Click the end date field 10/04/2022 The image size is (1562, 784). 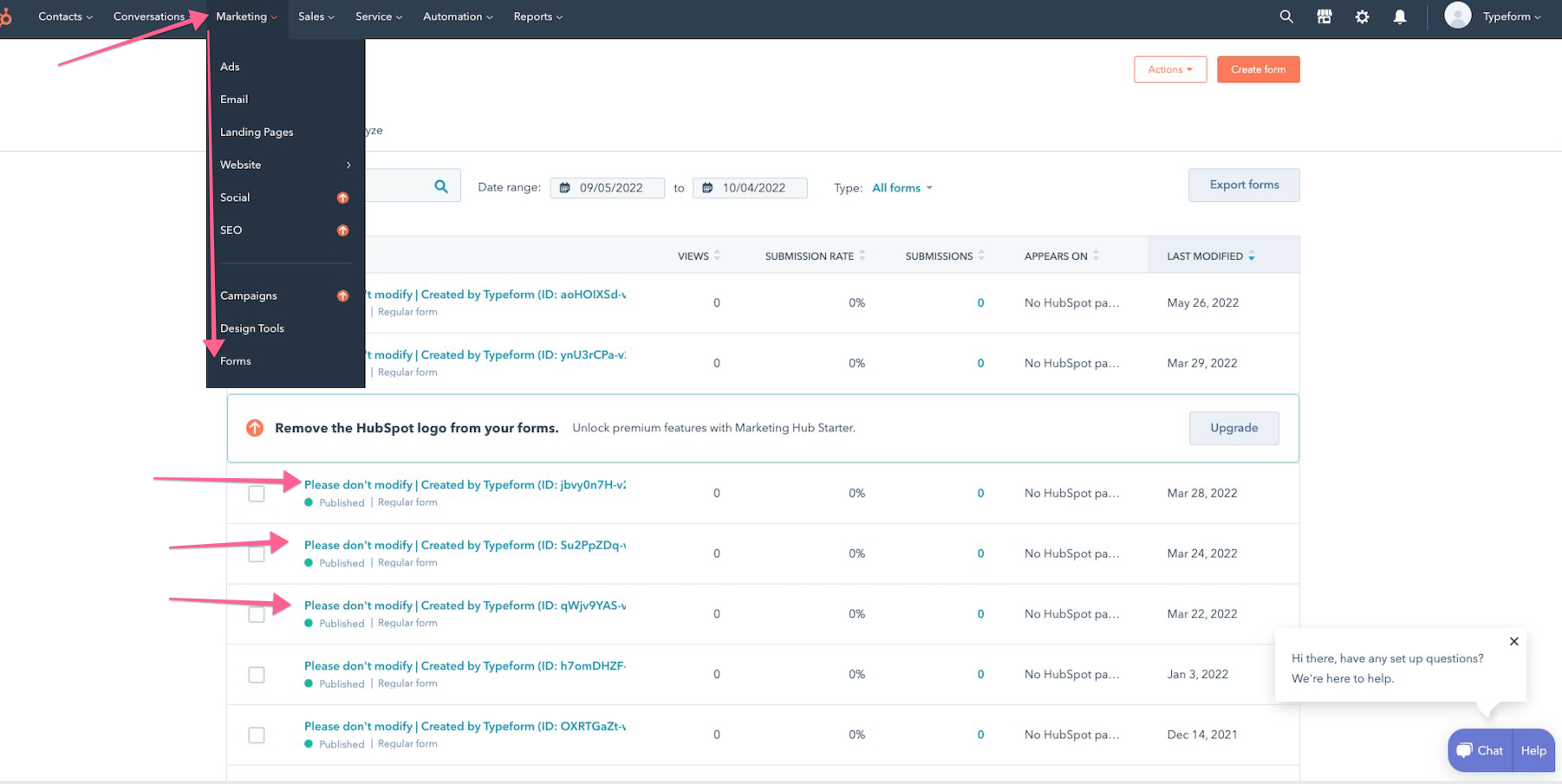750,188
